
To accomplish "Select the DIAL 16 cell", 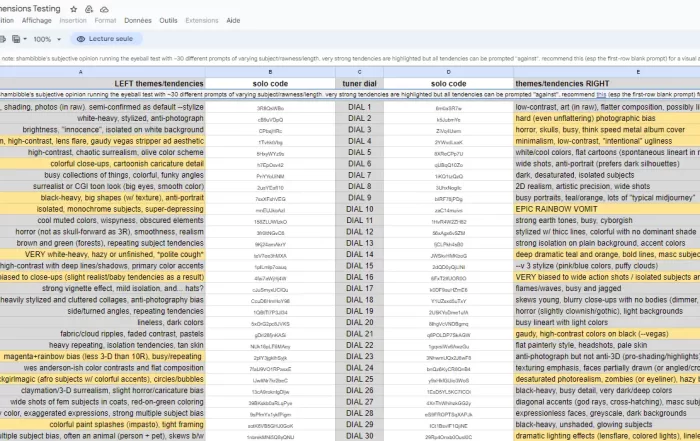I will pyautogui.click(x=359, y=277).
